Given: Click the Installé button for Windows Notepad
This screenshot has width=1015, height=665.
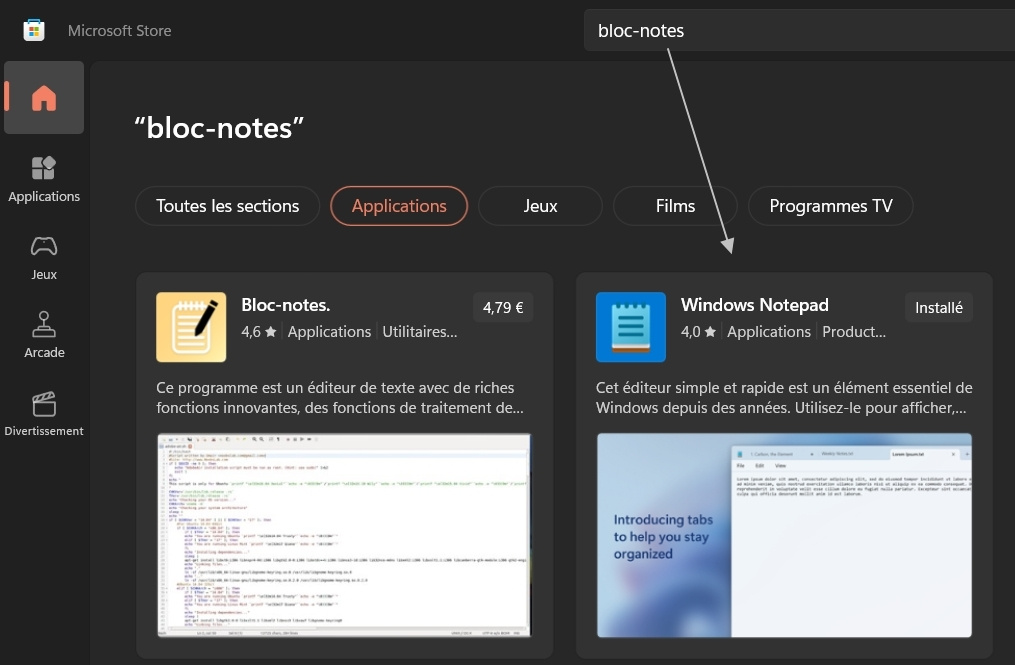Looking at the screenshot, I should pos(938,307).
